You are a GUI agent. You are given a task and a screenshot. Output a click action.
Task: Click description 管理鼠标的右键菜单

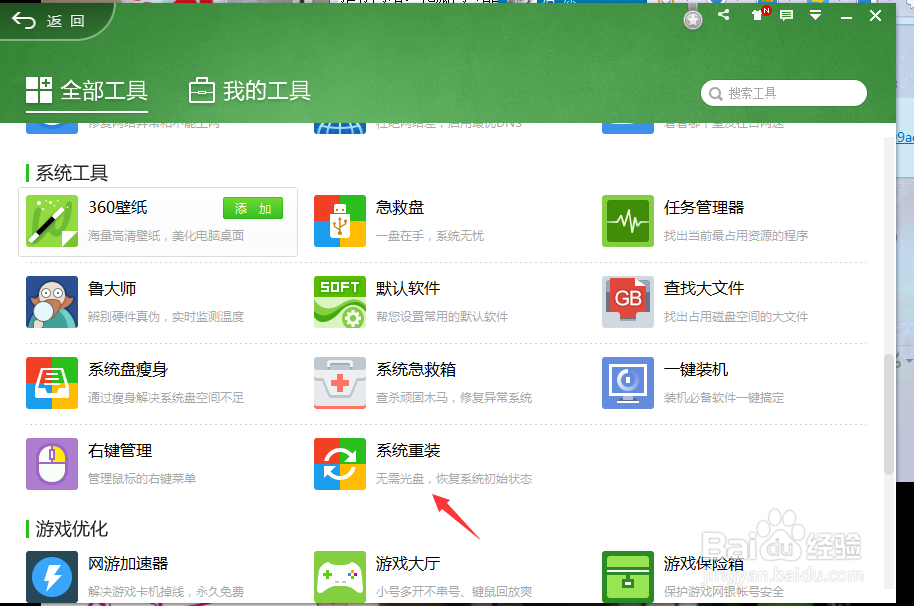(142, 478)
